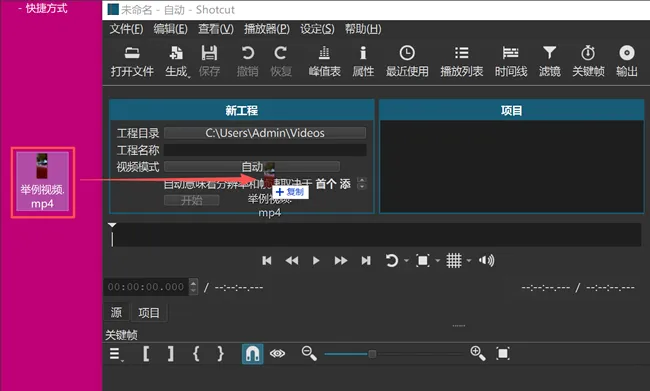This screenshot has width=650, height=391.
Task: Skip to the end of the clip
Action: click(x=366, y=260)
